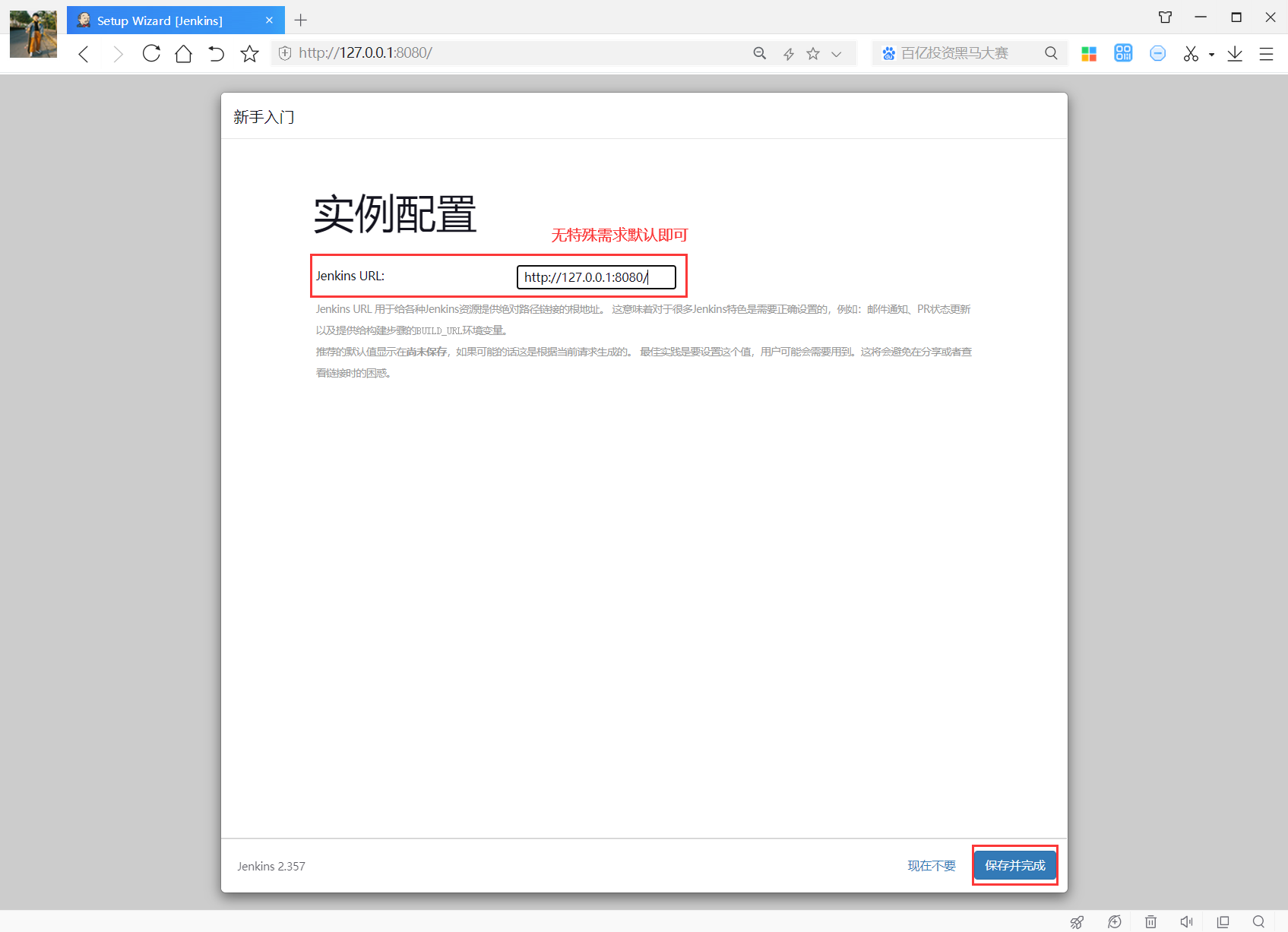Click the user avatar thumbnail in top-left corner
The height and width of the screenshot is (932, 1288).
[33, 34]
